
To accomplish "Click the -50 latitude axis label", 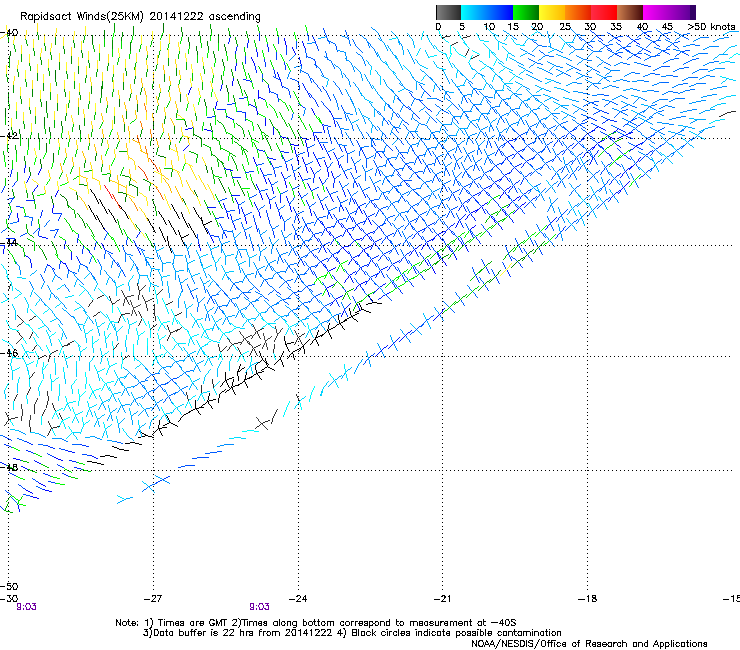I will click(9, 587).
